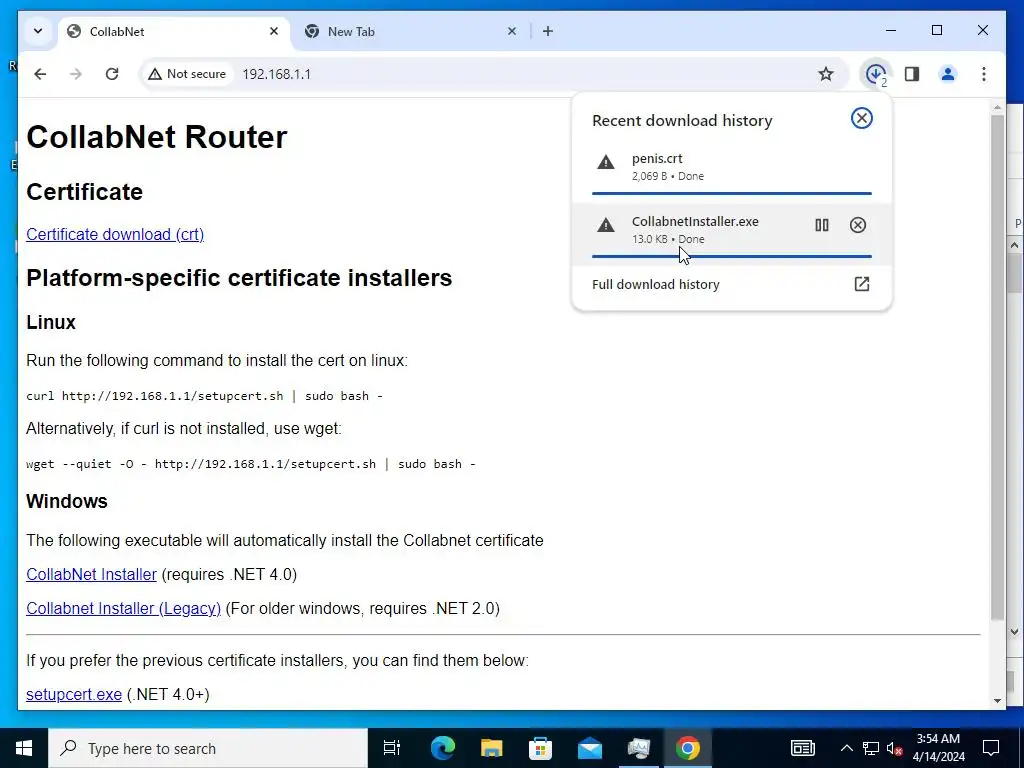Show hidden system tray icons

846,748
